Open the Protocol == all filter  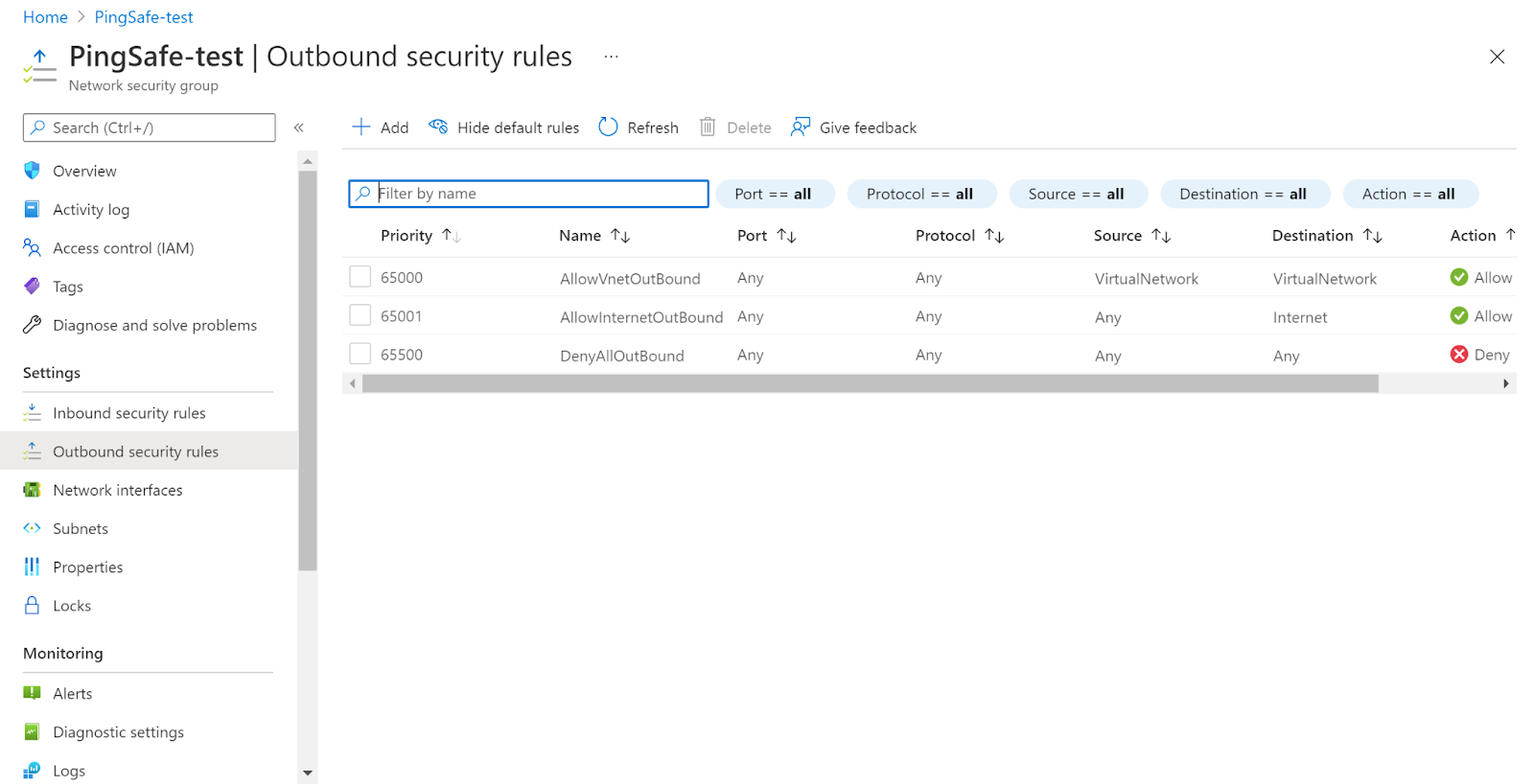click(x=920, y=194)
